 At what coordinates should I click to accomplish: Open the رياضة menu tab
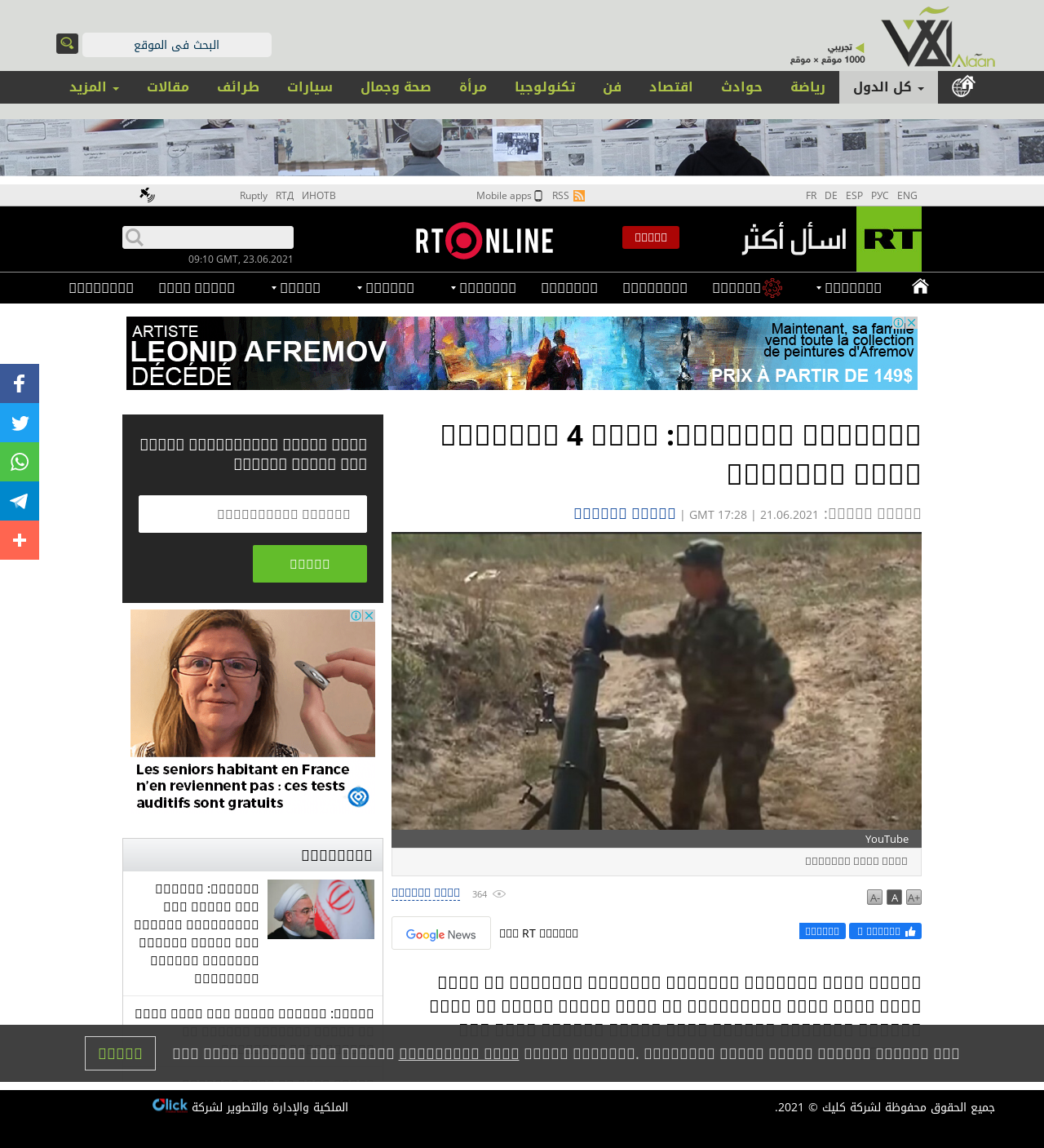tap(807, 87)
